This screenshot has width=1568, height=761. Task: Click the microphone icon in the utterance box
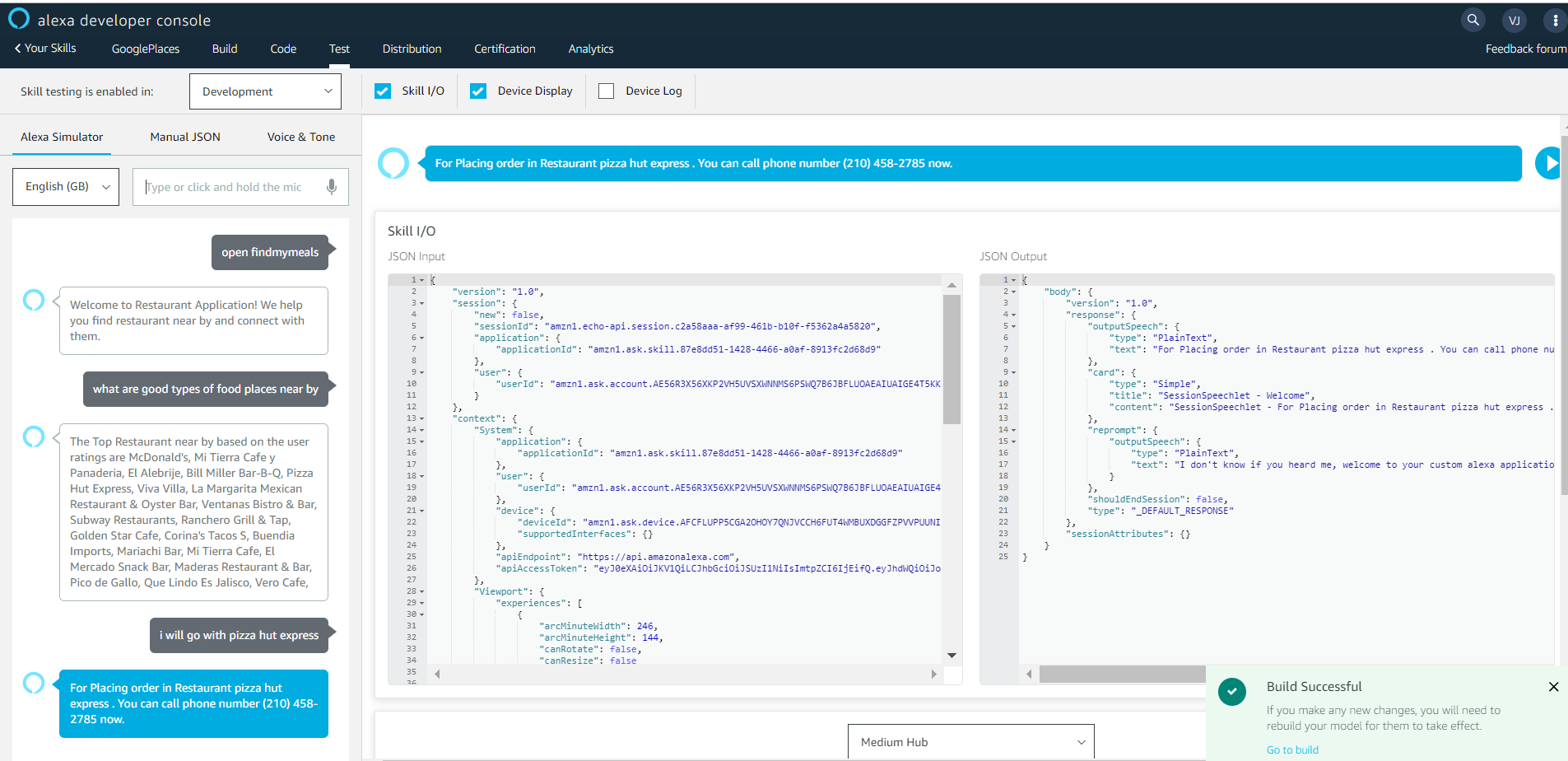(x=332, y=187)
